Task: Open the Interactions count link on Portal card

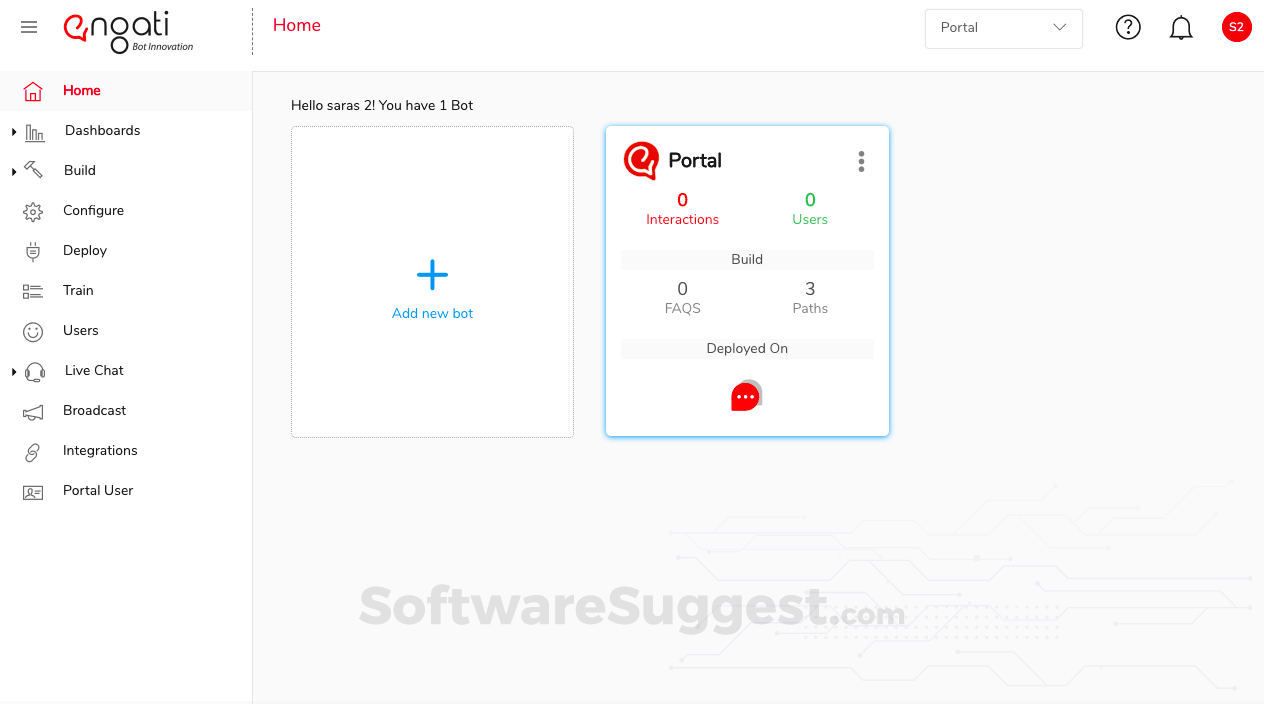Action: [x=682, y=209]
